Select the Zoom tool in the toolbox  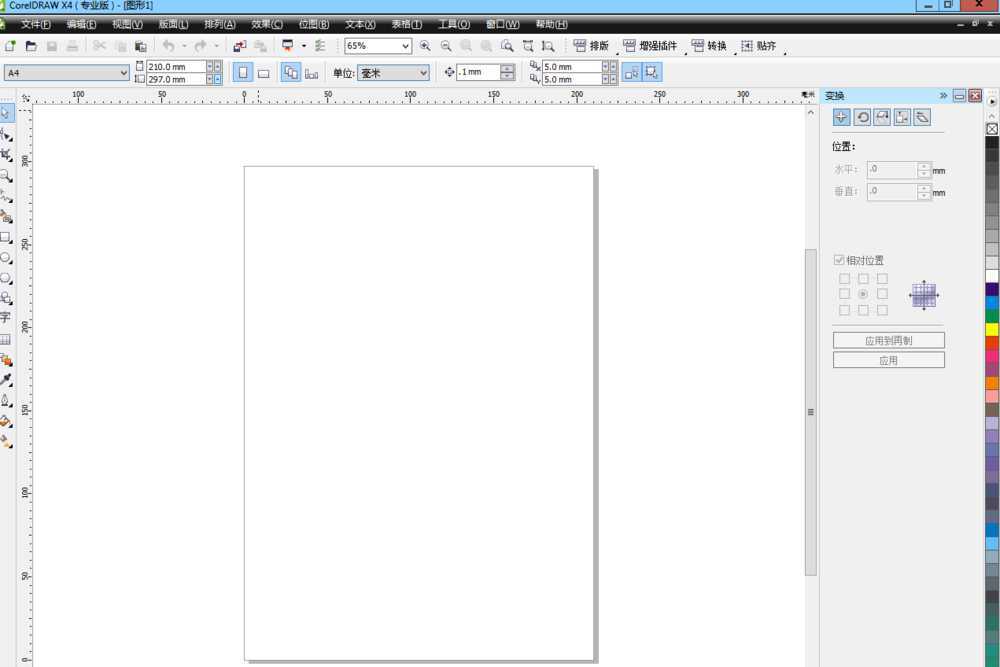coord(6,175)
